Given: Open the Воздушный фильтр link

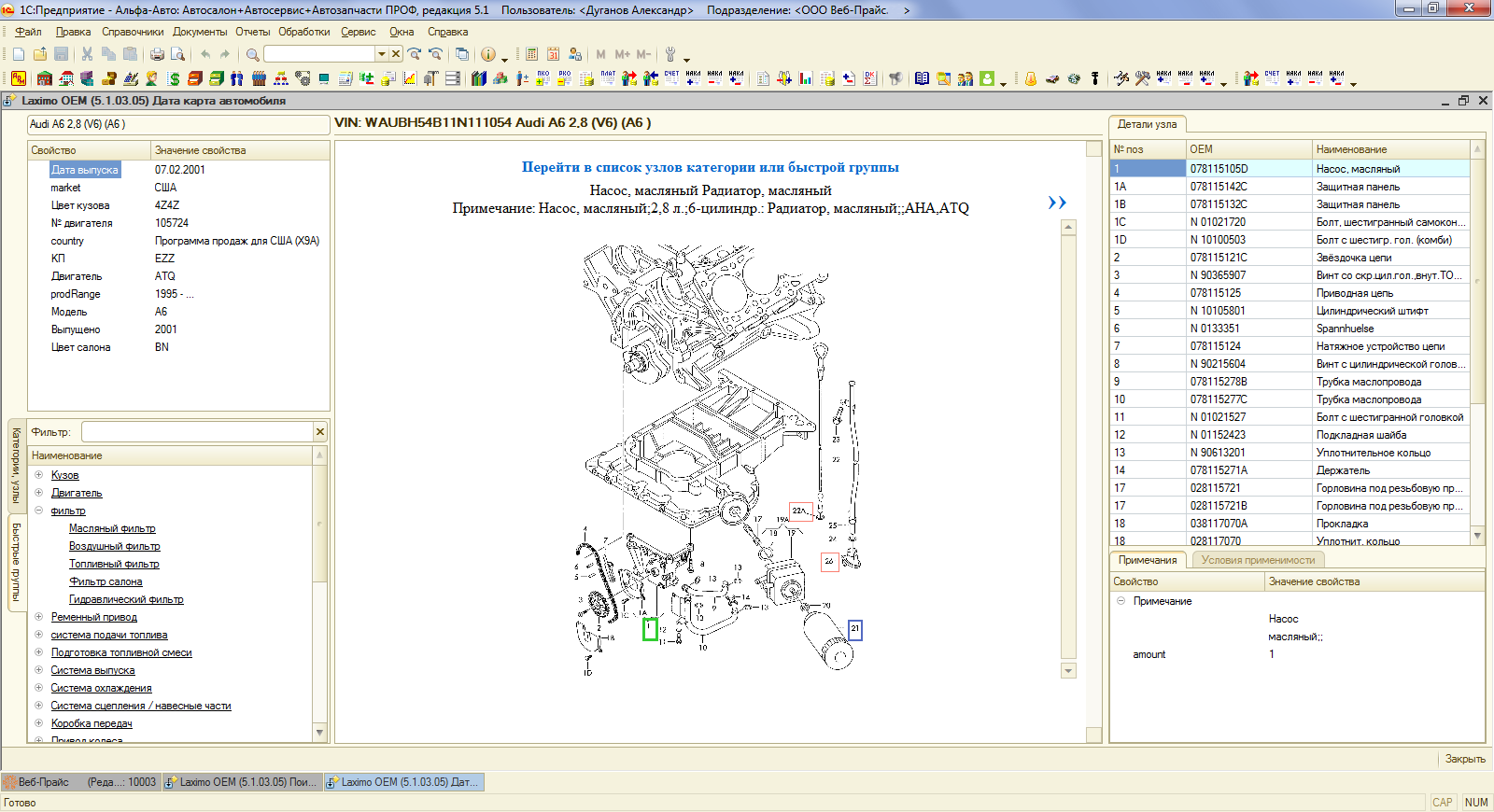Looking at the screenshot, I should tap(115, 546).
